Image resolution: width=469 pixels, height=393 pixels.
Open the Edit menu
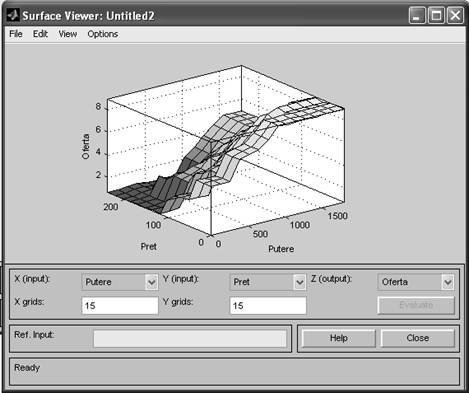pos(40,34)
